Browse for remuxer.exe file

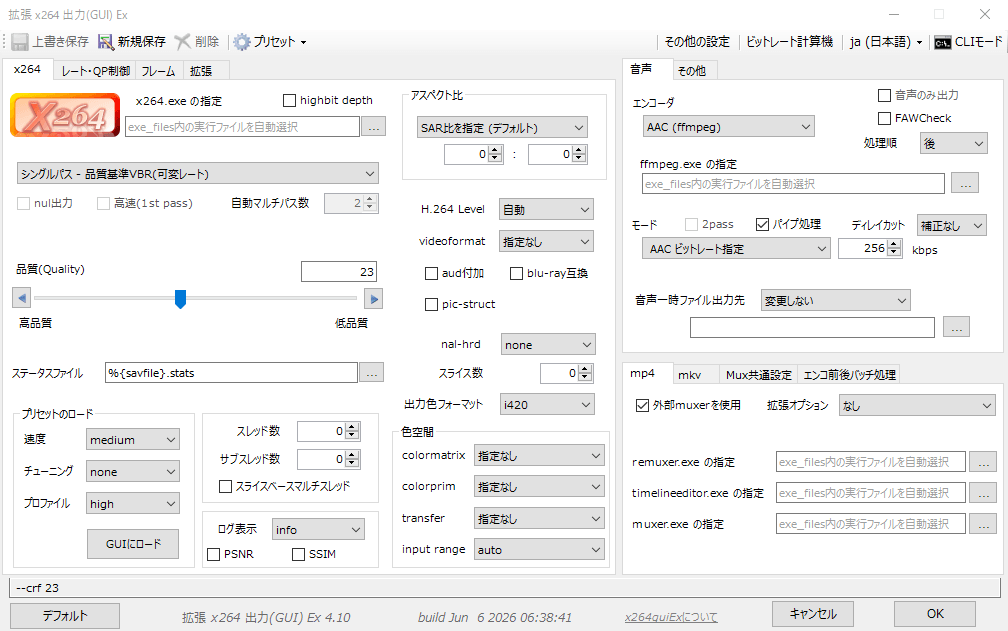click(983, 462)
